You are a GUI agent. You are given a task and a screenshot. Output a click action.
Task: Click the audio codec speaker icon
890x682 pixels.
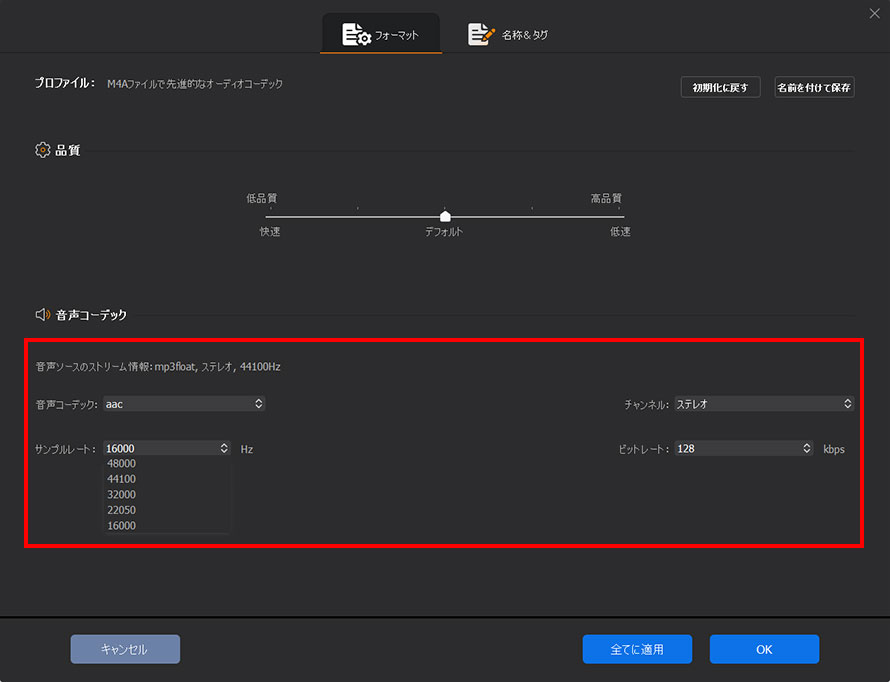coord(42,315)
